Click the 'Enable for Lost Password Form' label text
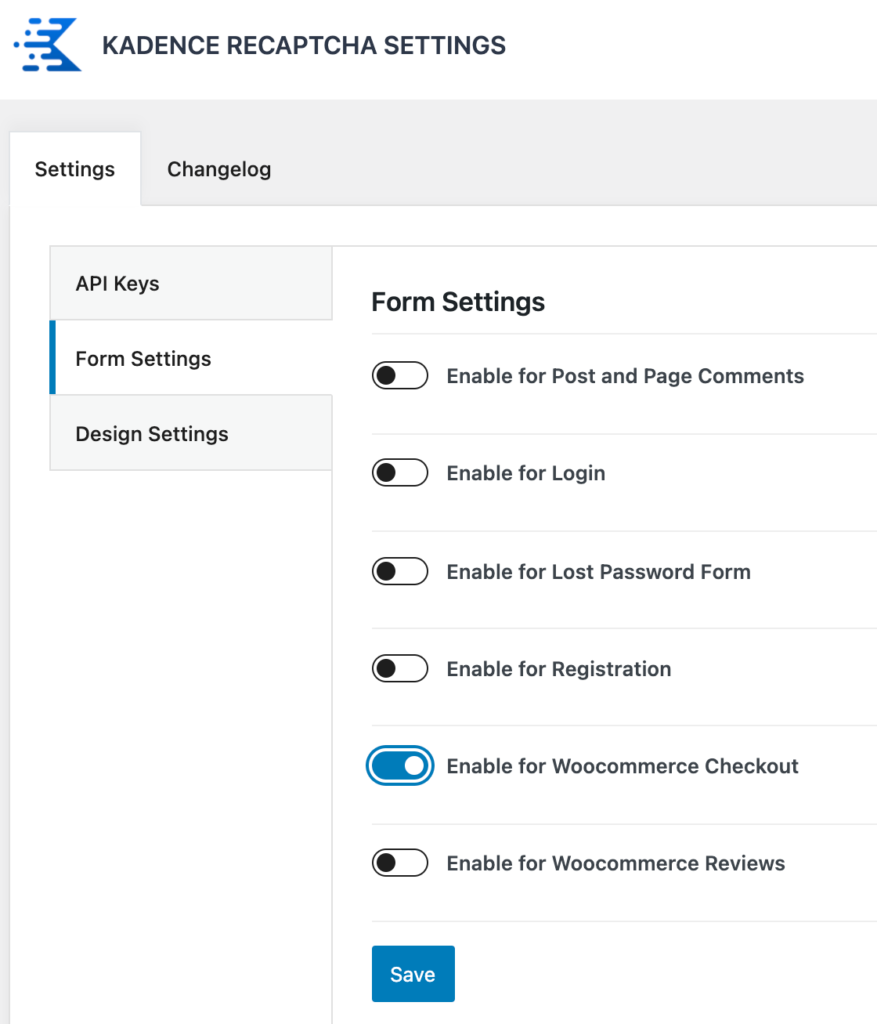 598,572
